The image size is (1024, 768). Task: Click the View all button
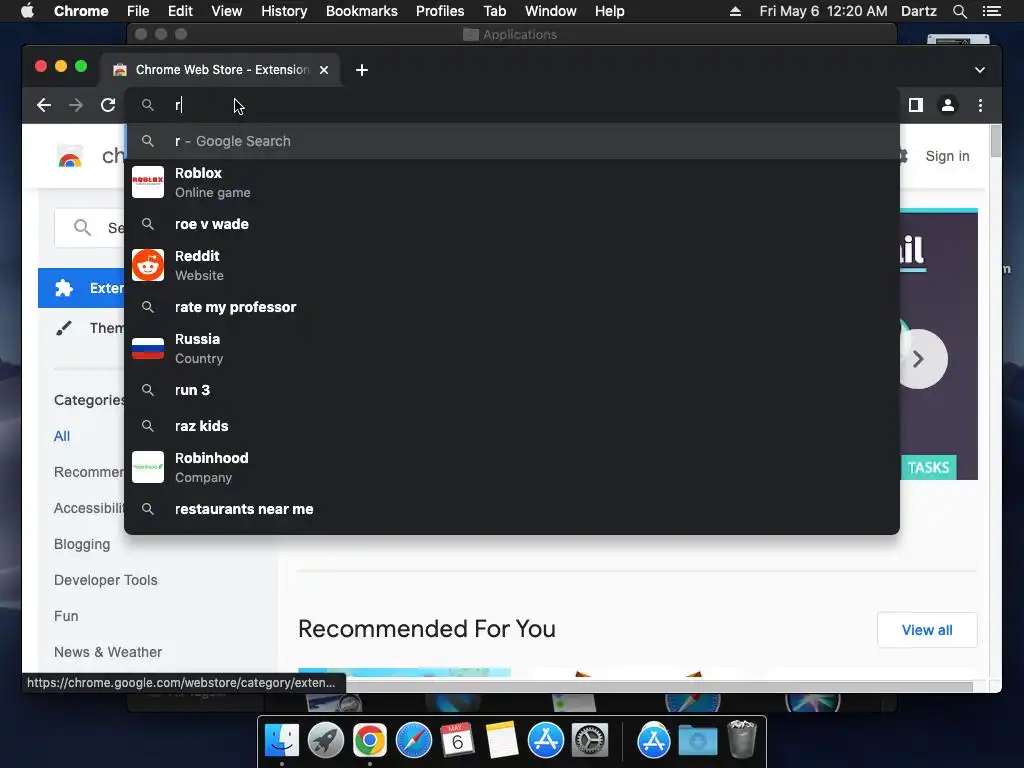927,630
